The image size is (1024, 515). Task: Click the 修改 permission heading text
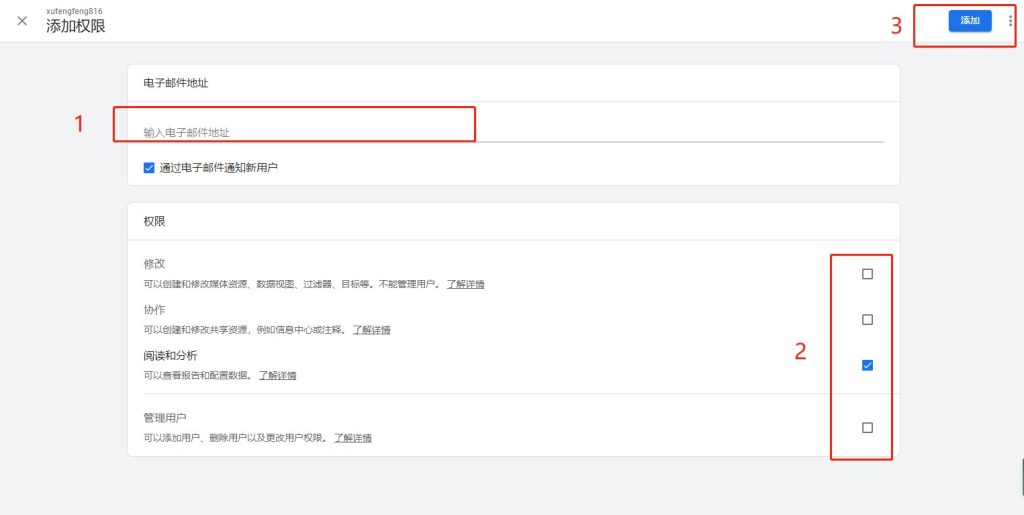pyautogui.click(x=154, y=264)
